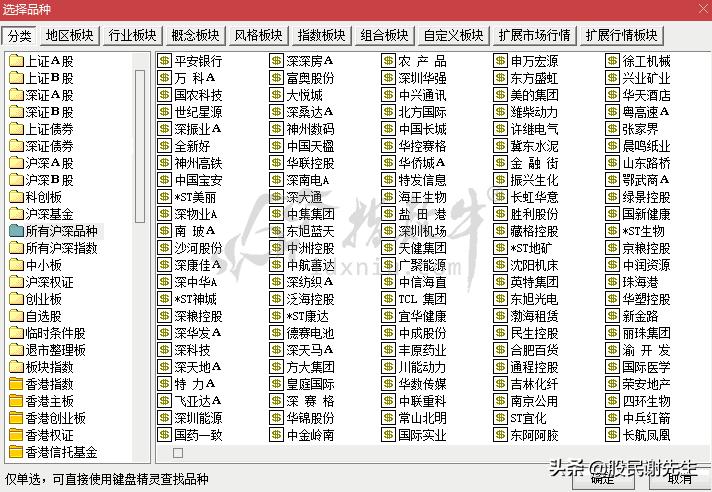Image resolution: width=712 pixels, height=492 pixels.
Task: Open the 扩展市场行情 tab
Action: pos(534,35)
